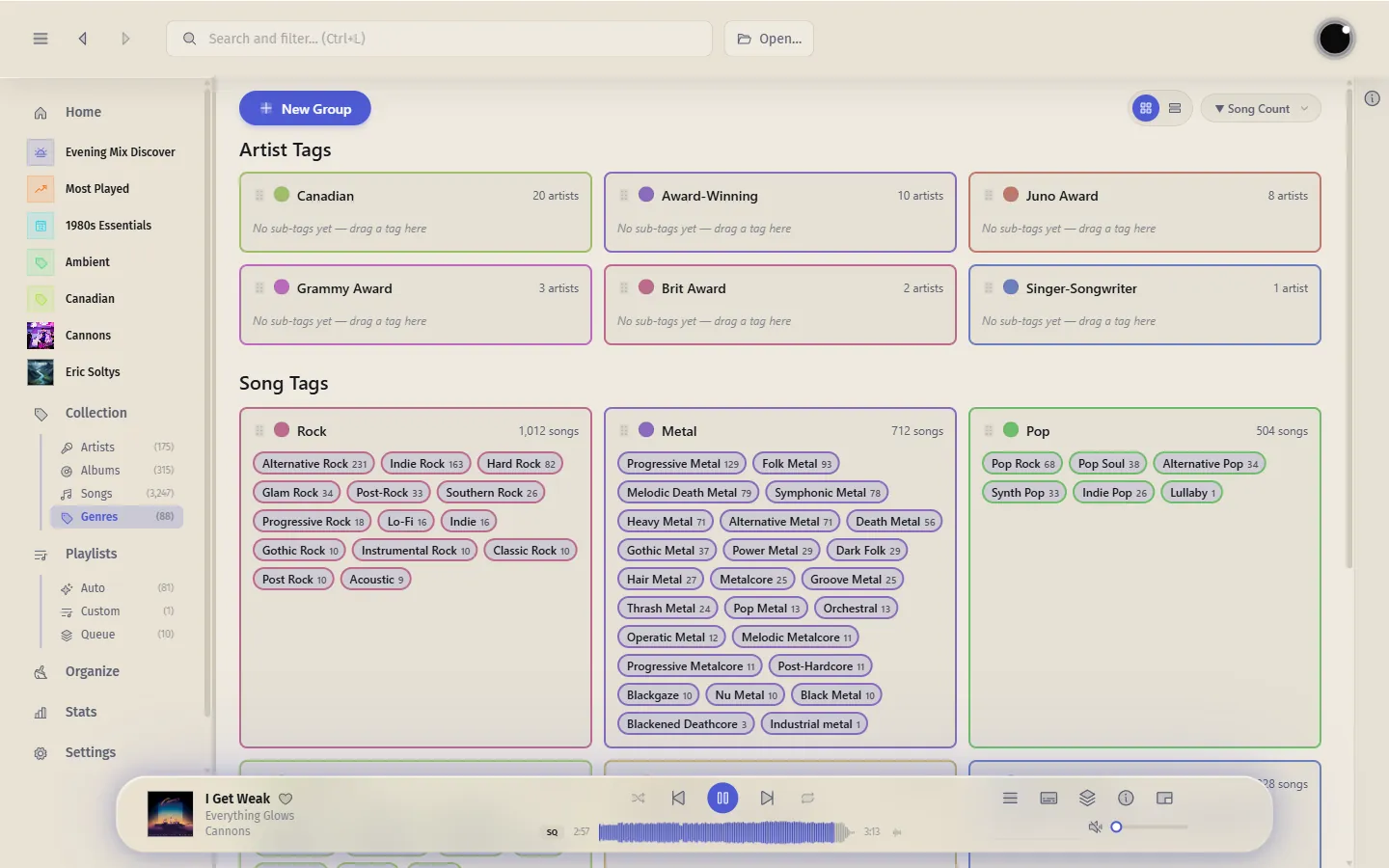Open the info panel icon at right edge
Screen dimensions: 1389x868
[x=1372, y=98]
